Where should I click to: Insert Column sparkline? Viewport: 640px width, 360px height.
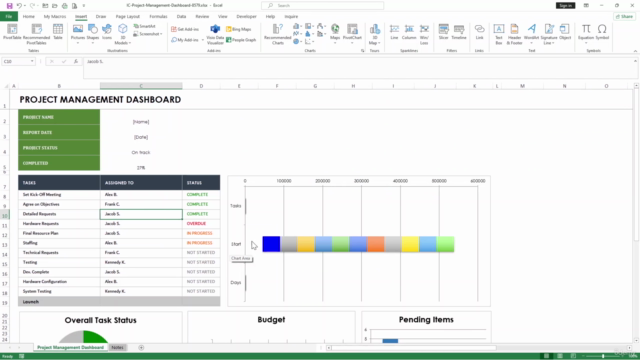tap(409, 32)
